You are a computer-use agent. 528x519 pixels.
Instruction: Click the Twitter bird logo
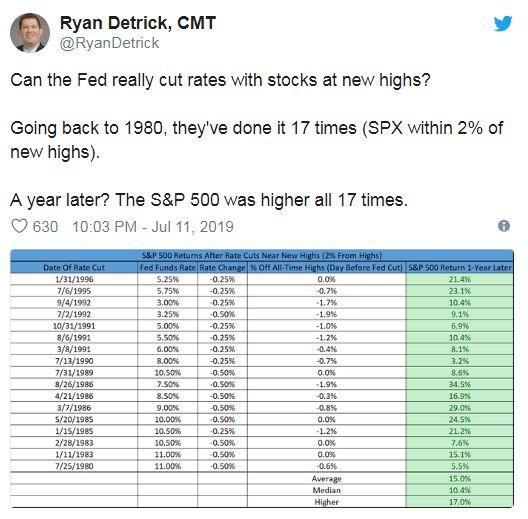503,23
